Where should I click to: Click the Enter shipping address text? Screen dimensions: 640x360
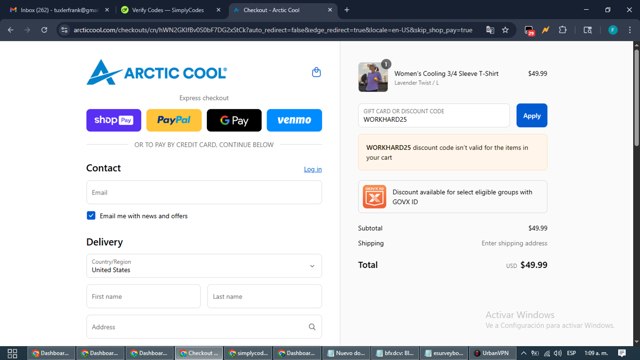(x=514, y=243)
